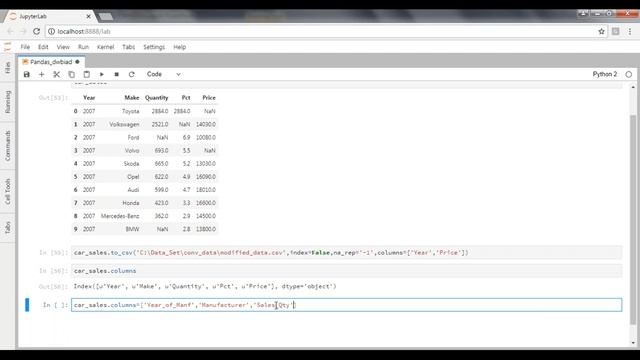
Task: Click the scrollbar down arrow
Action: pyautogui.click(x=633, y=343)
